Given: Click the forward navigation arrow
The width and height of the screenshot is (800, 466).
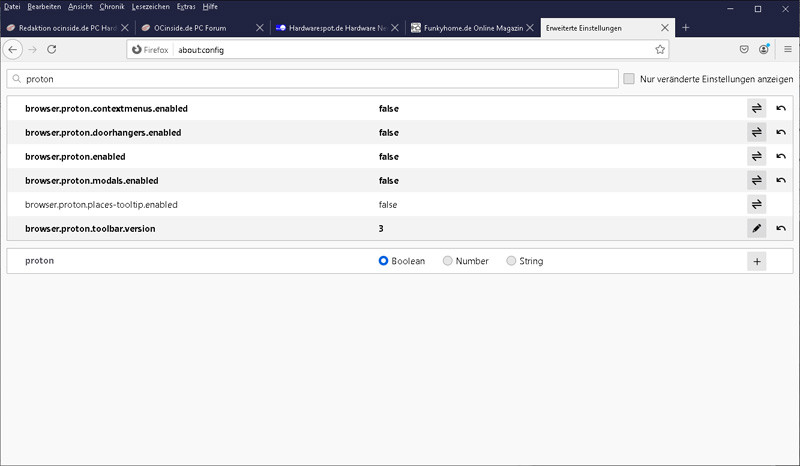Looking at the screenshot, I should [33, 50].
